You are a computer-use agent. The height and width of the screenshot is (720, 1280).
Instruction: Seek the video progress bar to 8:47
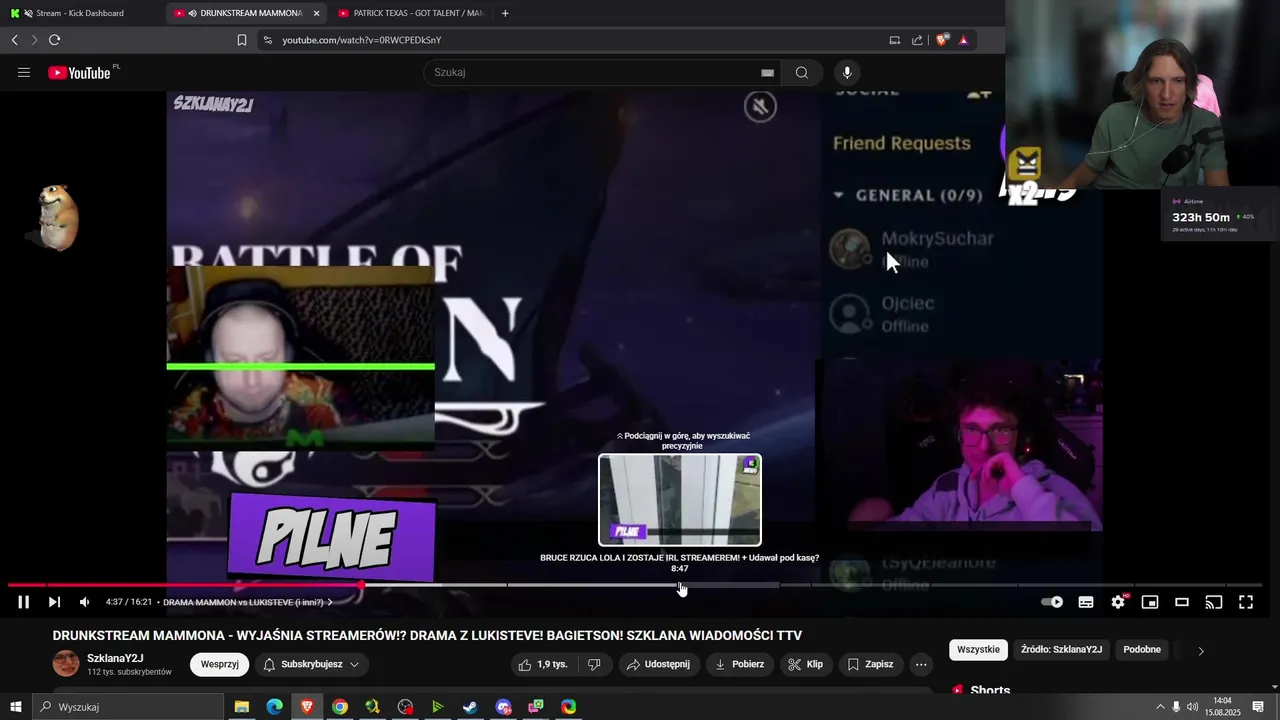coord(680,585)
